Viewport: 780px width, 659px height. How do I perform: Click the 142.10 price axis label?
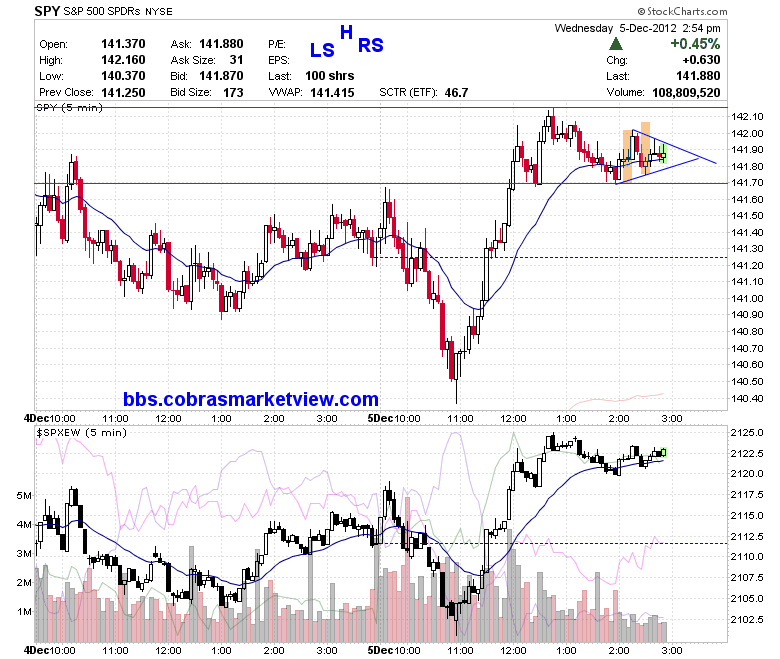click(747, 117)
